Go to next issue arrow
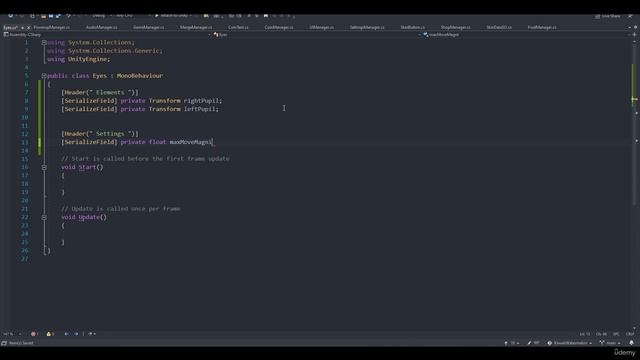 point(76,334)
